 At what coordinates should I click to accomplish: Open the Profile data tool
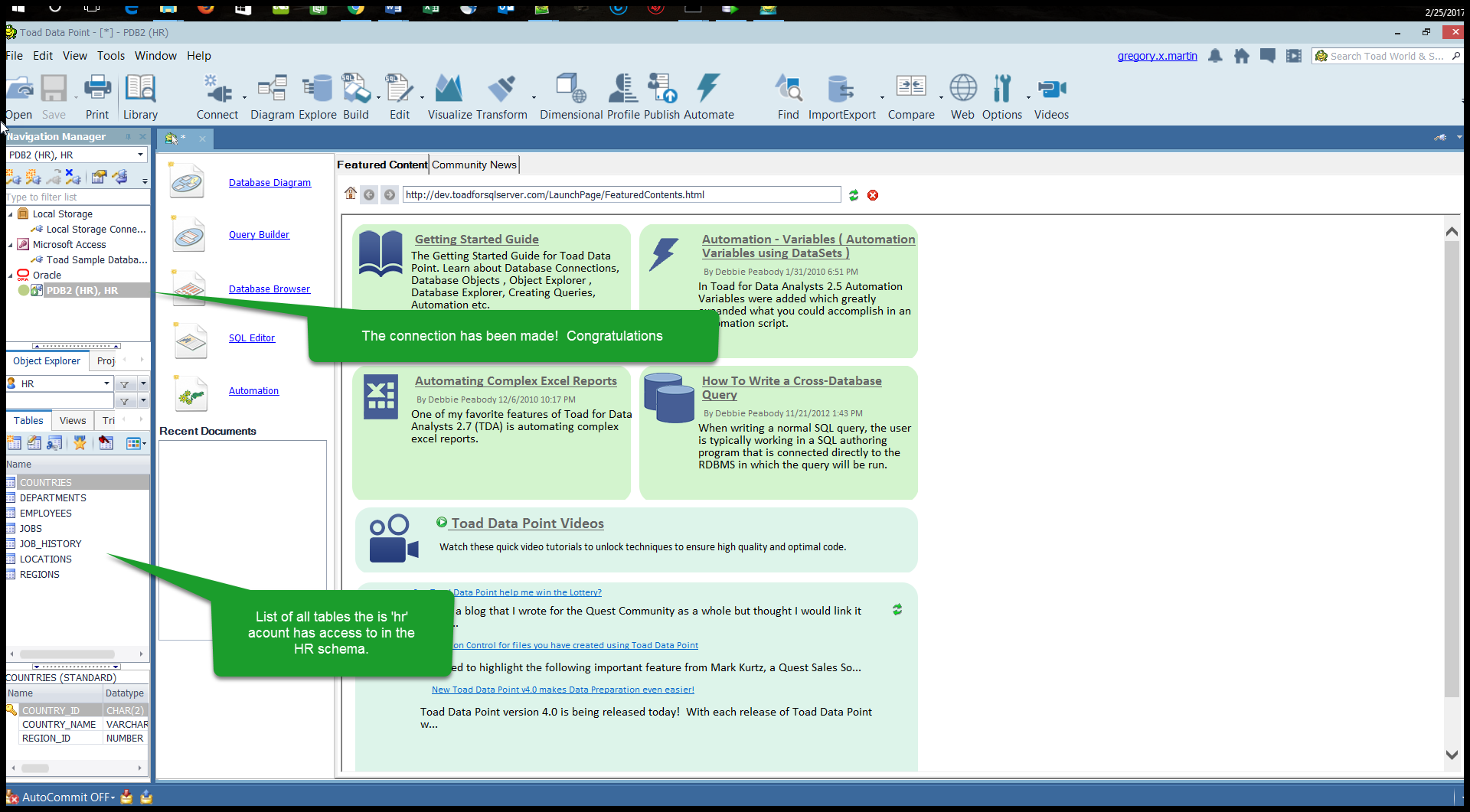click(x=623, y=97)
